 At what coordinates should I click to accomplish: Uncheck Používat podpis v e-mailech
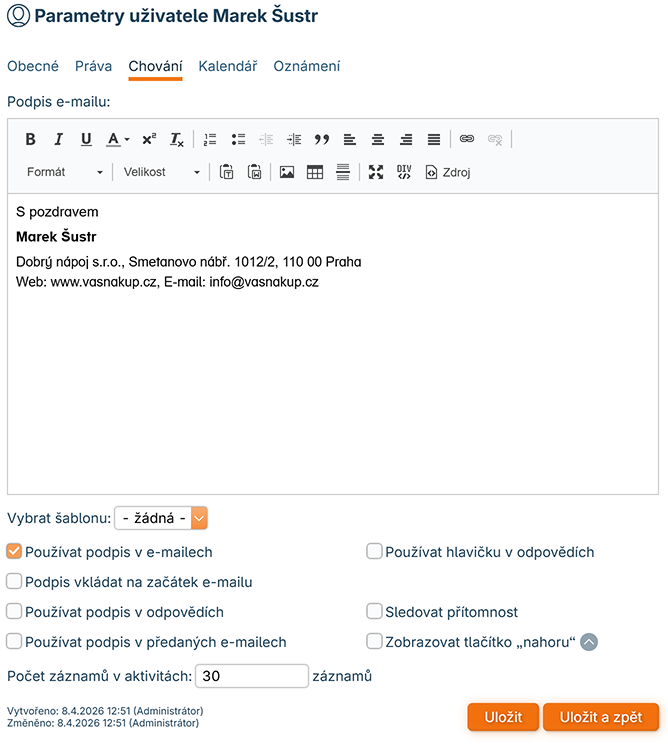point(14,551)
